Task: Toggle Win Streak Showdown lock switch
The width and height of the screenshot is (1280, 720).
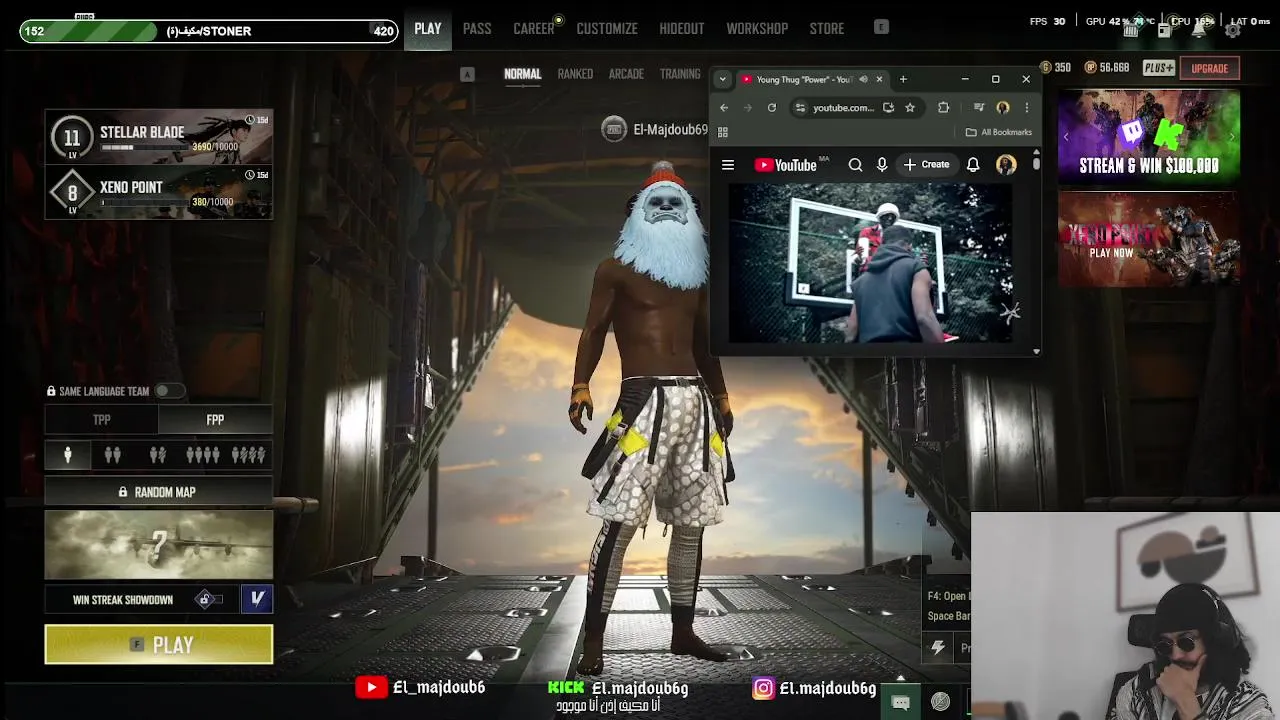Action: point(207,599)
